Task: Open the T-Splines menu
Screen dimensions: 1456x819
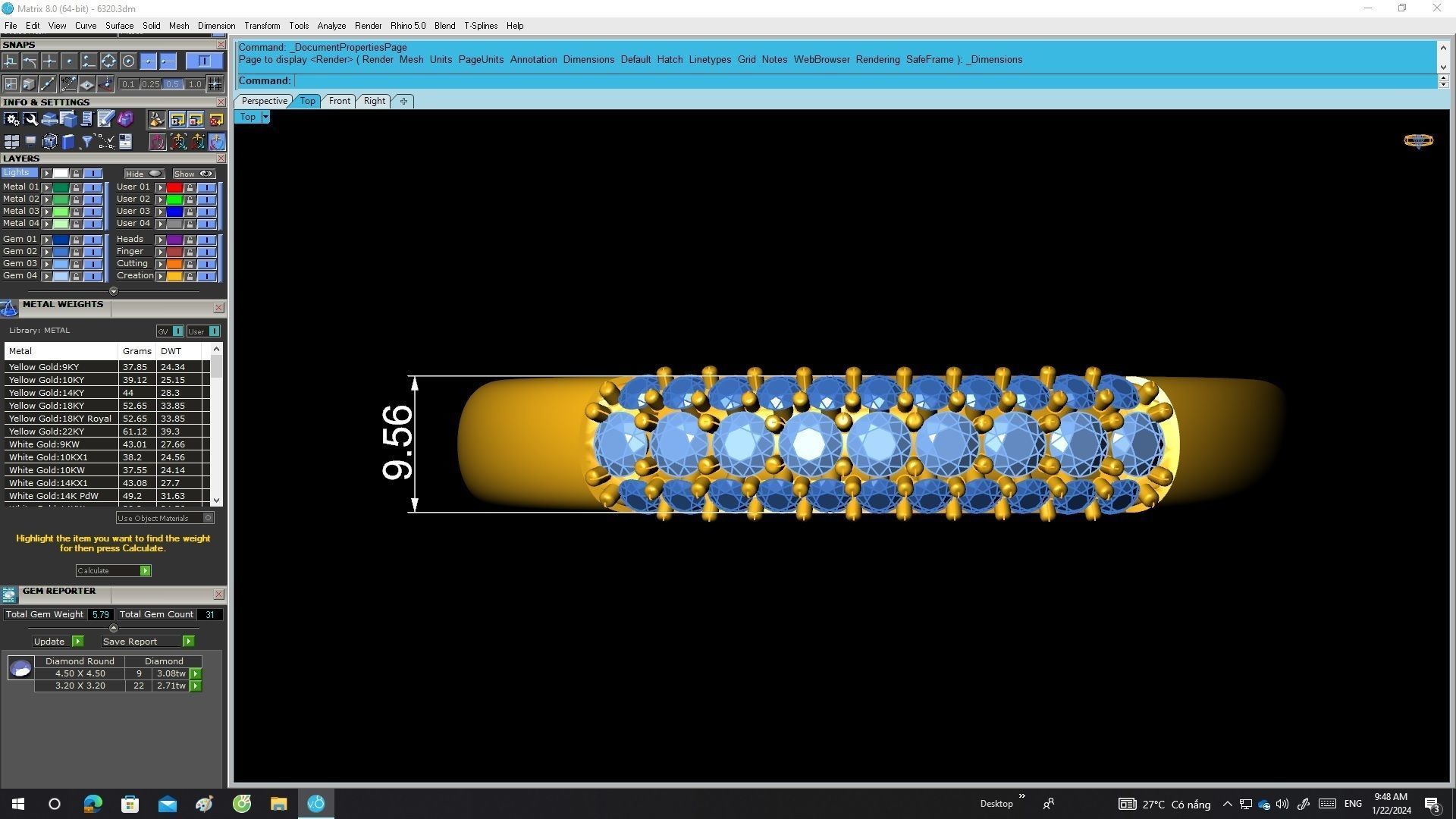Action: [x=480, y=26]
